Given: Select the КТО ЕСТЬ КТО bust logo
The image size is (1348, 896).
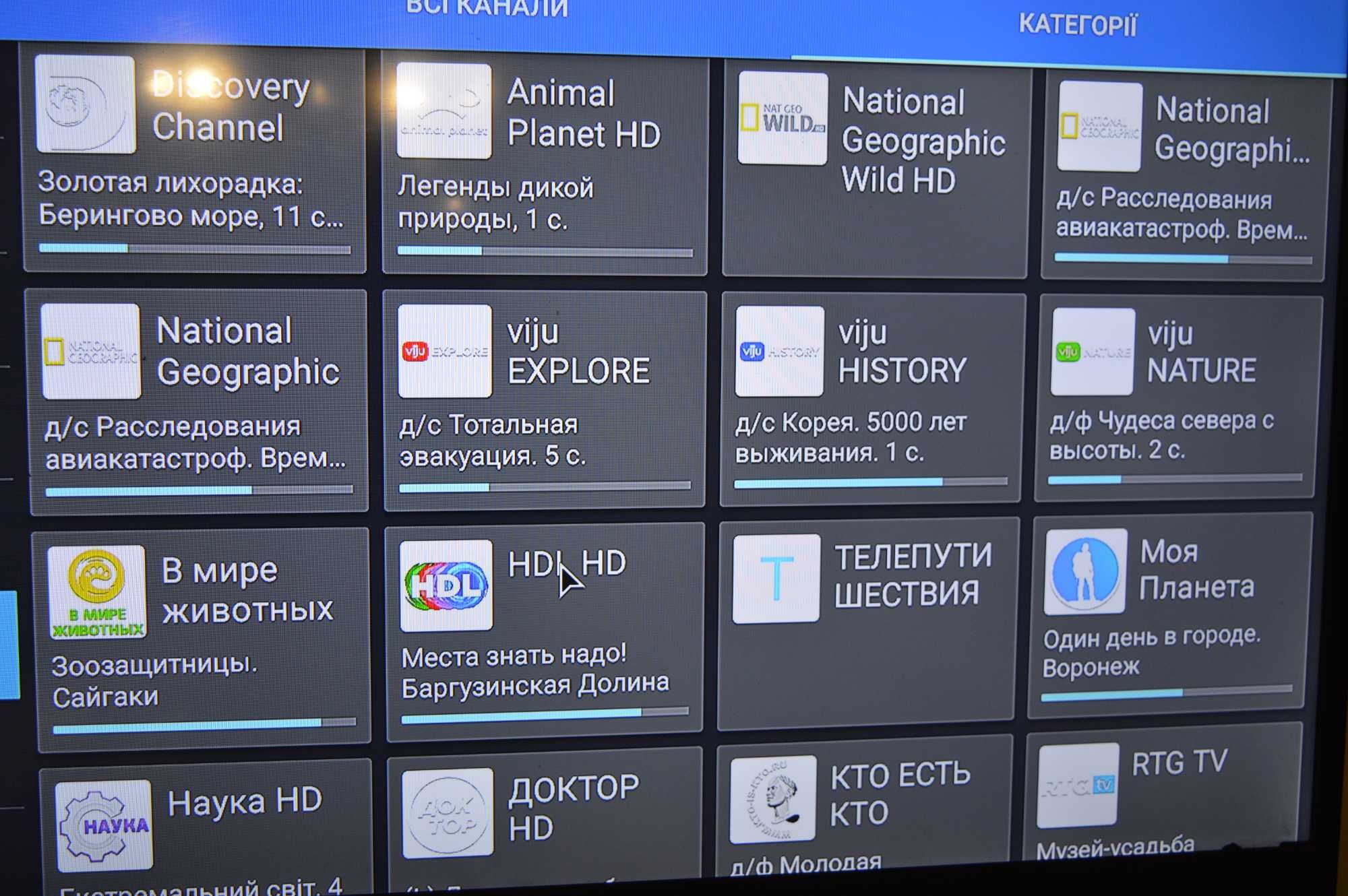Looking at the screenshot, I should (773, 800).
